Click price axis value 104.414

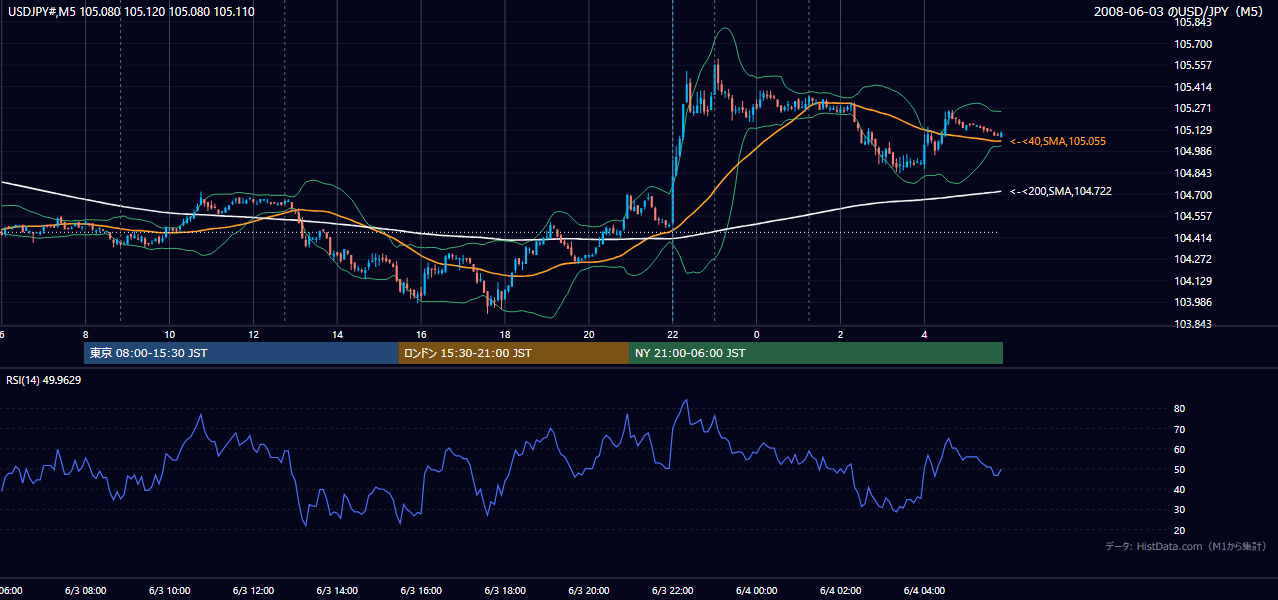pyautogui.click(x=1192, y=238)
